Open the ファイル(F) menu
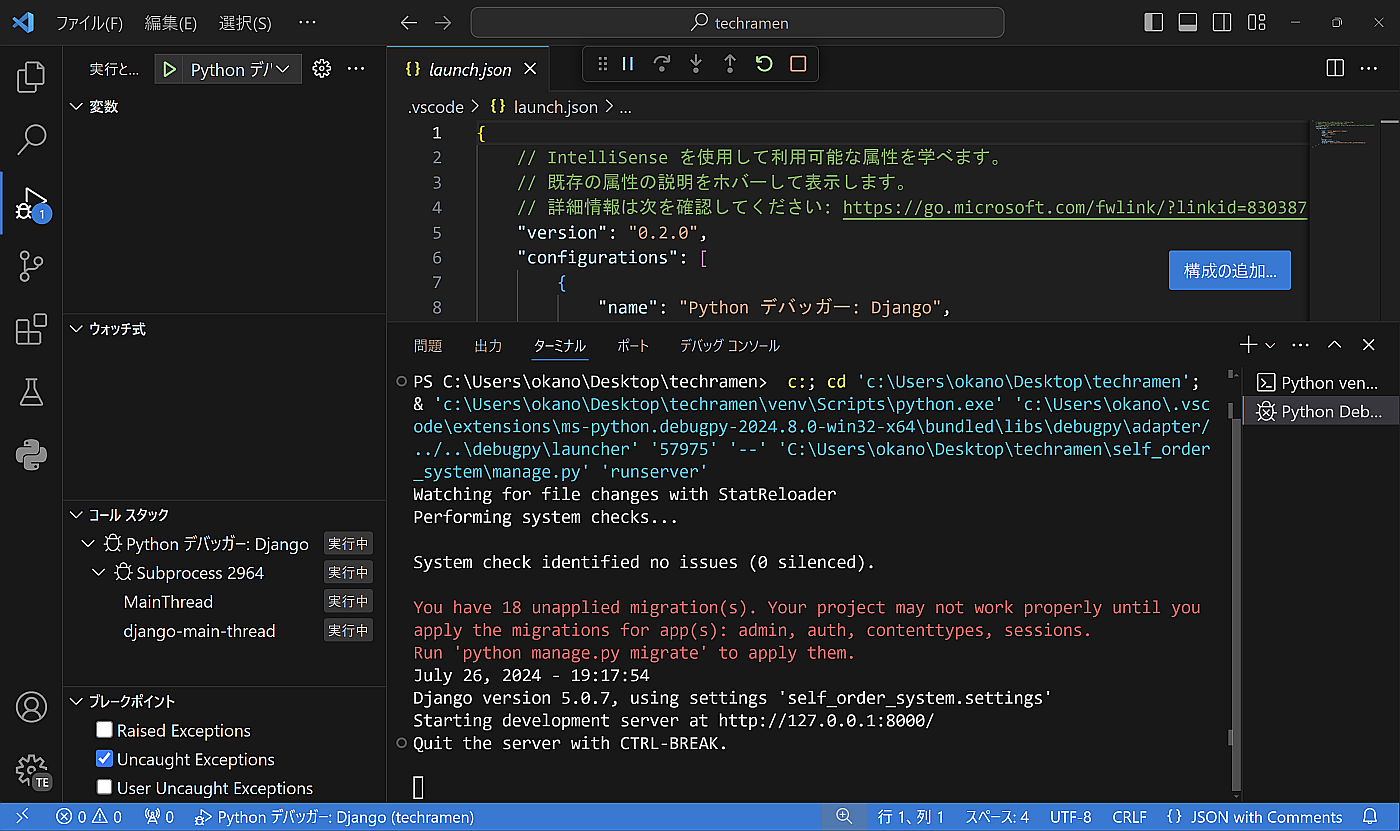1400x831 pixels. 89,22
